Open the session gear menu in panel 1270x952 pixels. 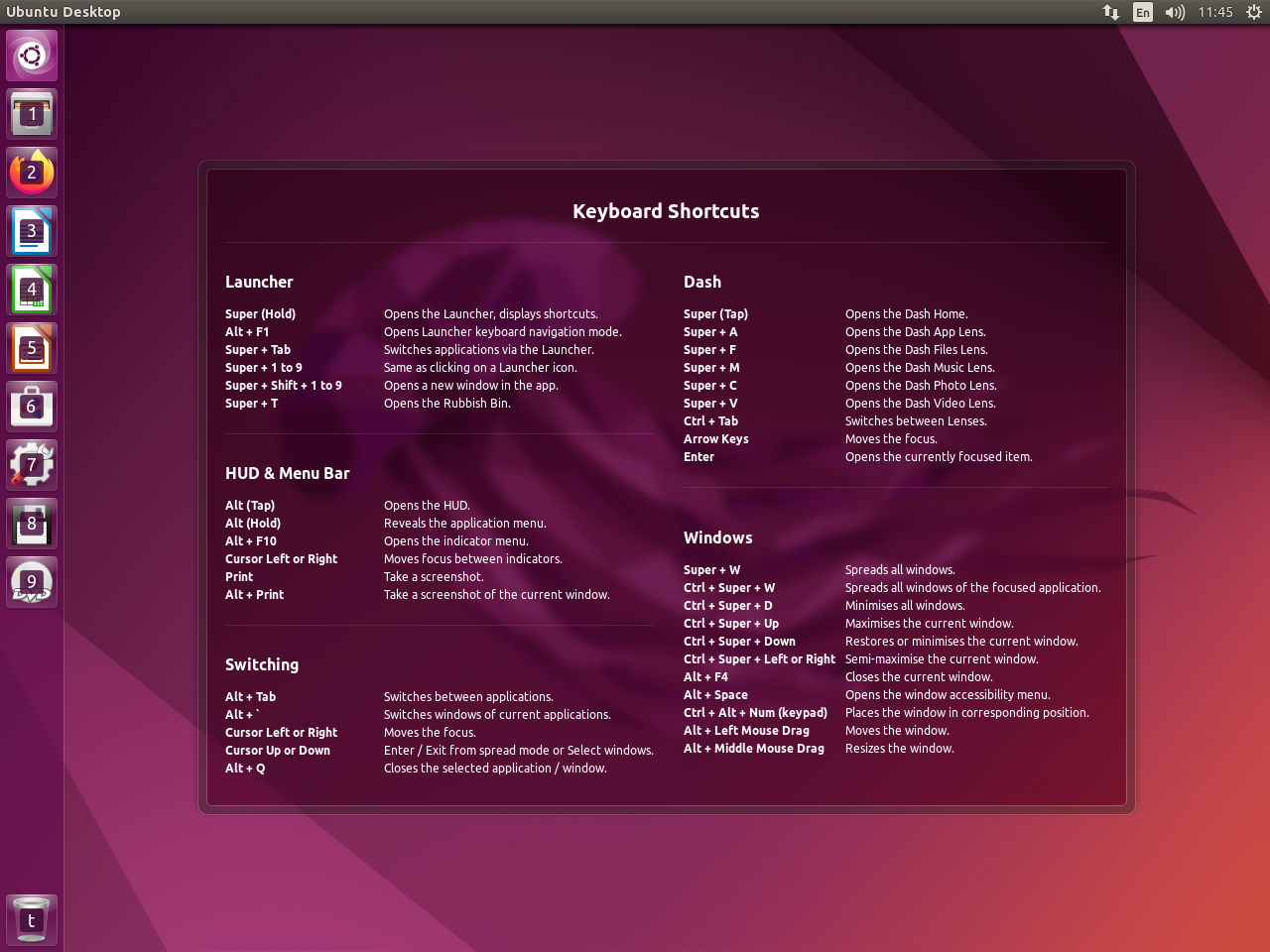point(1254,12)
